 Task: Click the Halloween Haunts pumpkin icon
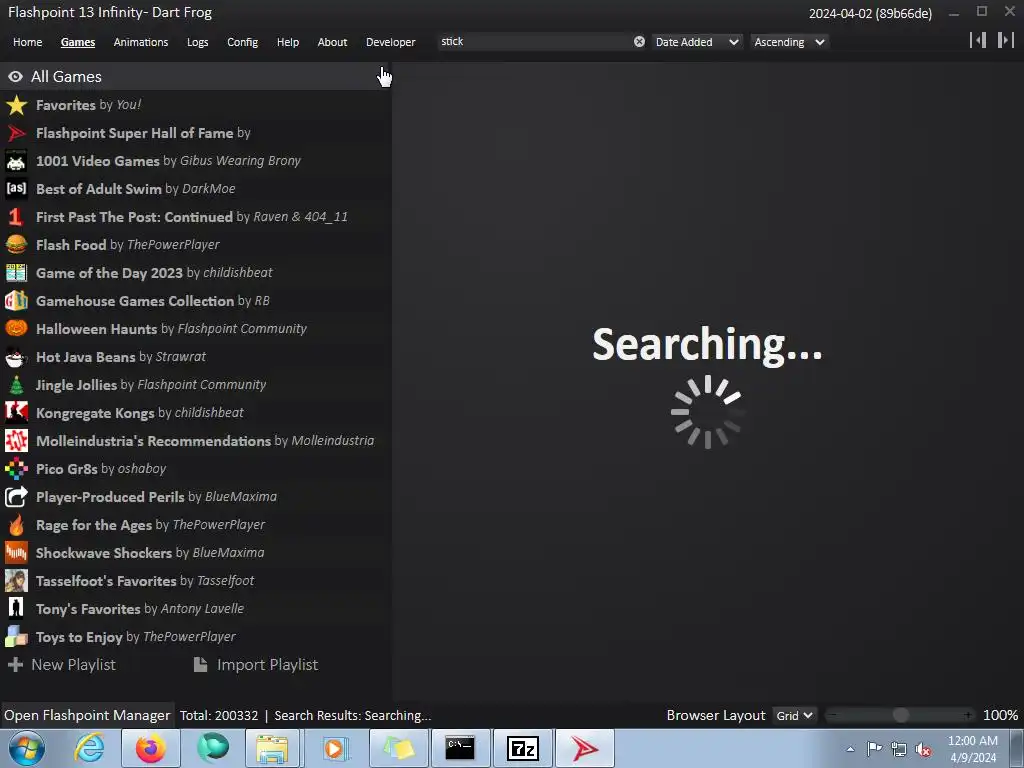click(16, 328)
